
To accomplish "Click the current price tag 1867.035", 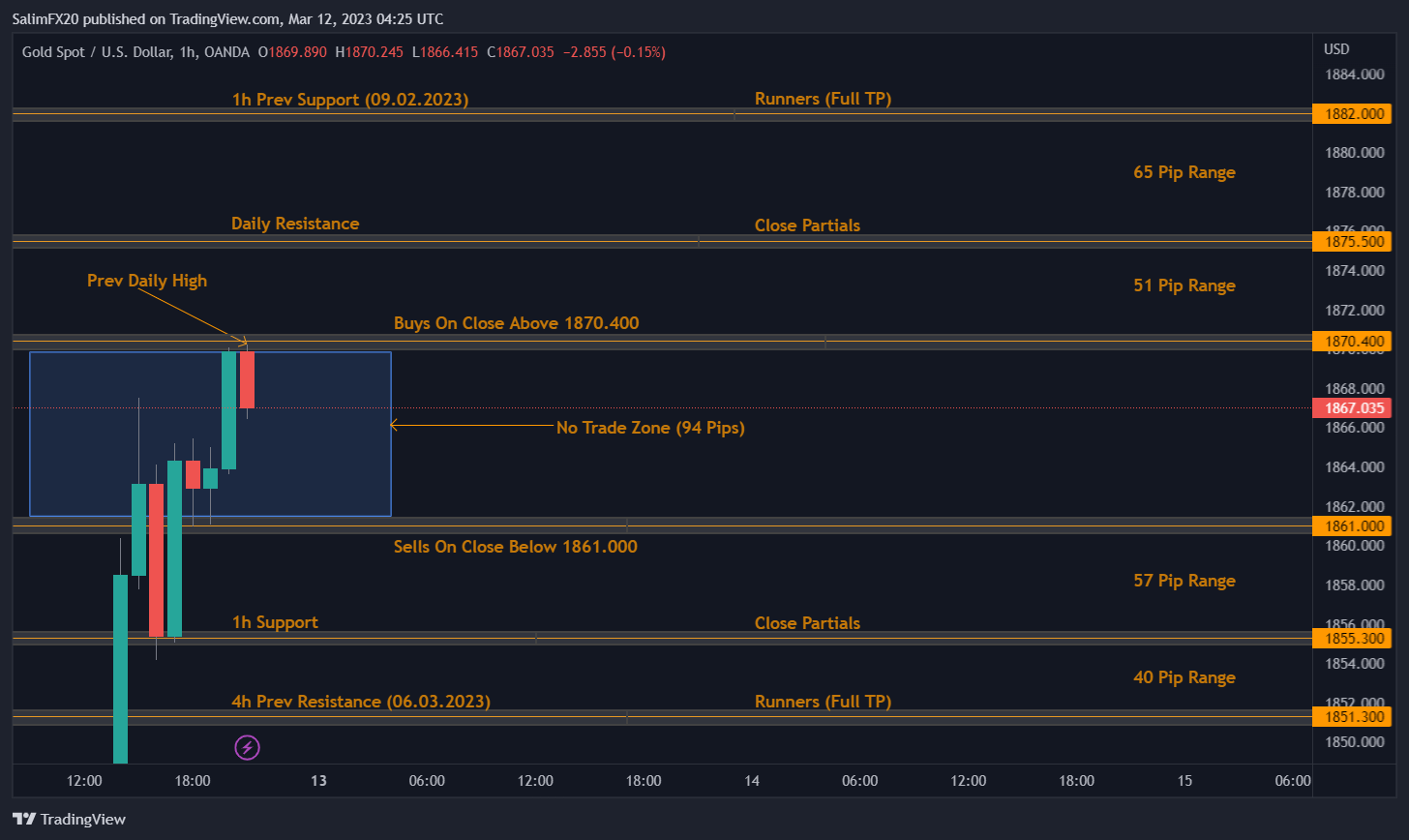I will coord(1352,407).
